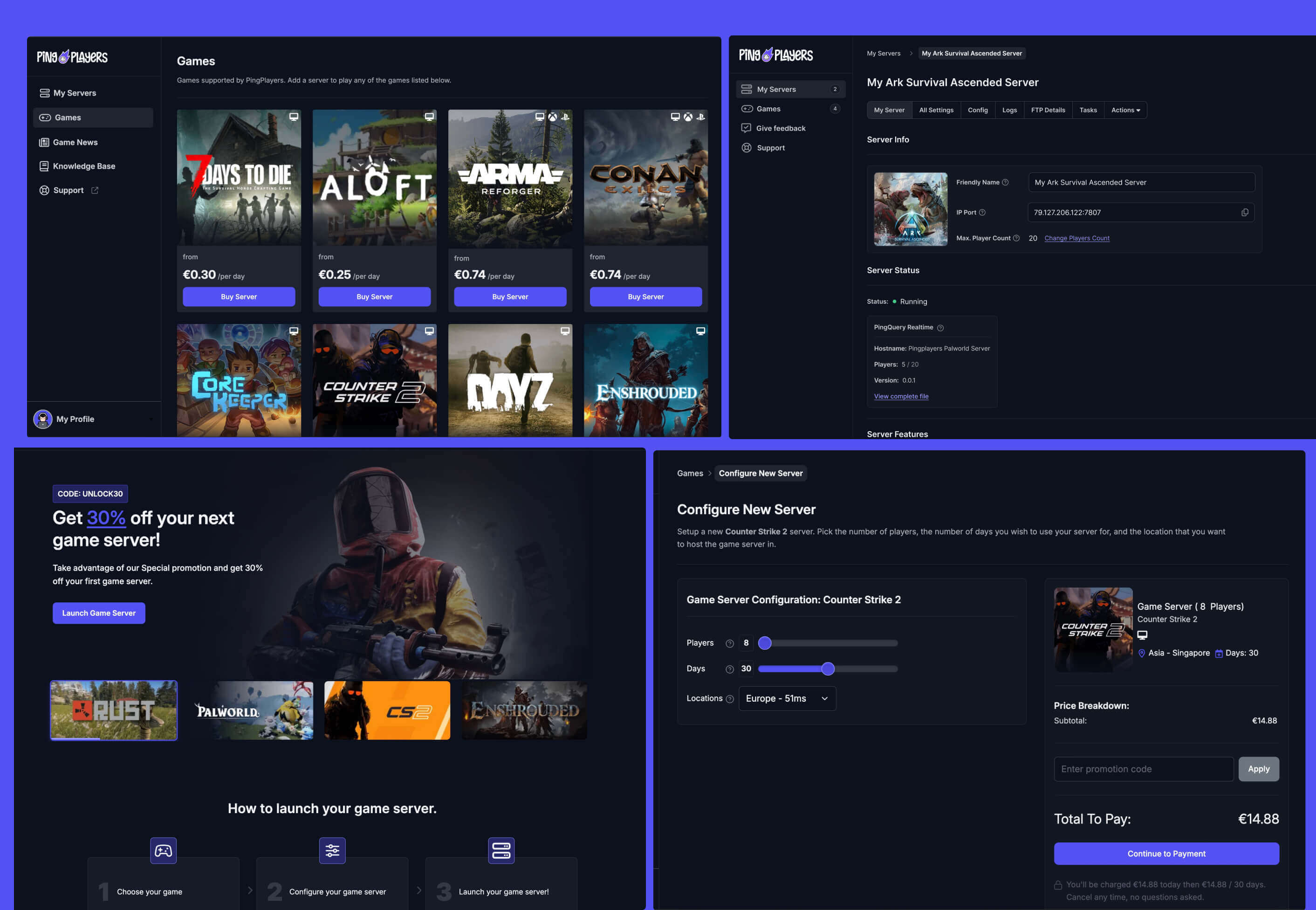Click My Servers breadcrumb link
1316x910 pixels.
click(x=884, y=53)
